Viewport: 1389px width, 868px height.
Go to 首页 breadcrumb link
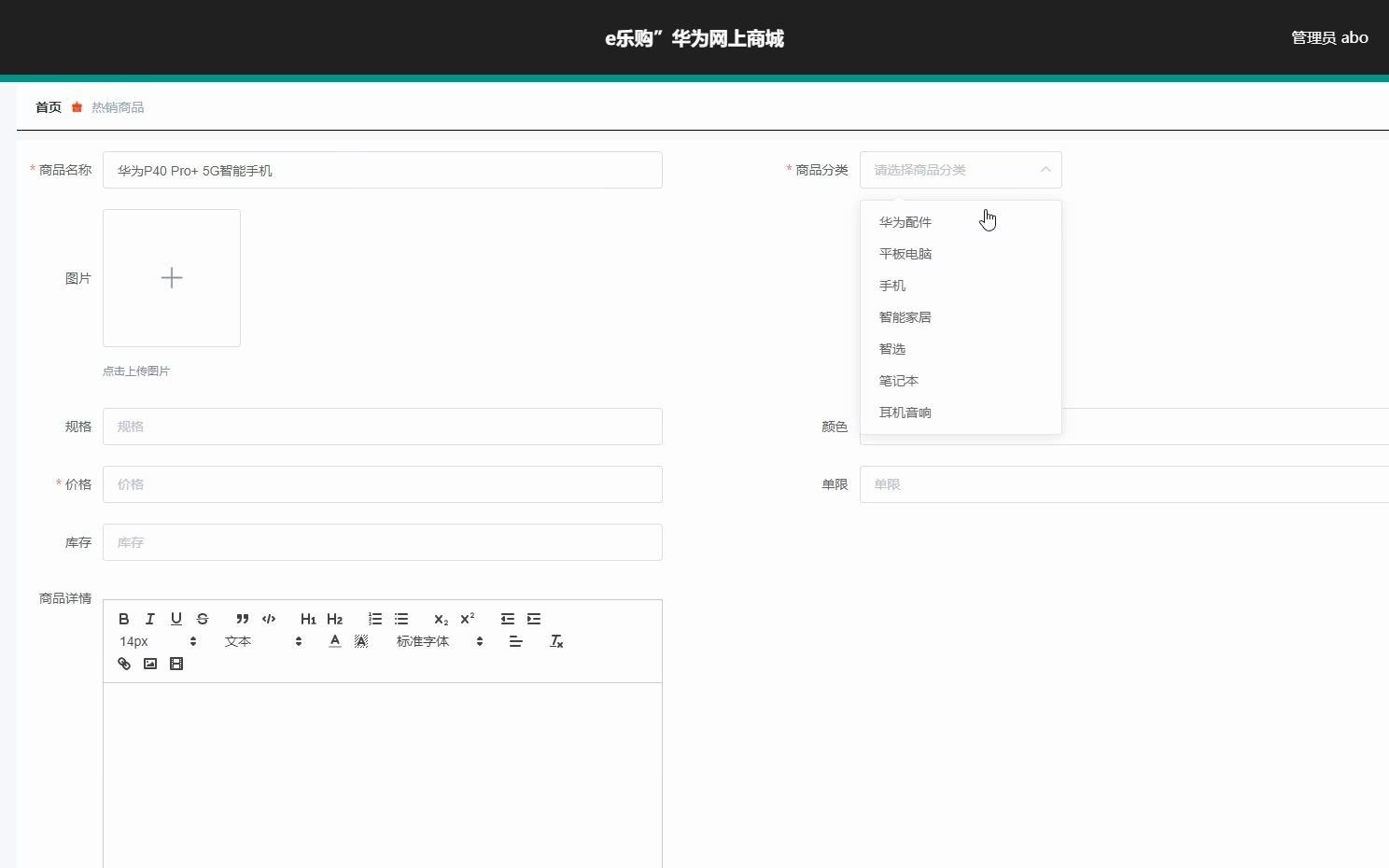49,107
